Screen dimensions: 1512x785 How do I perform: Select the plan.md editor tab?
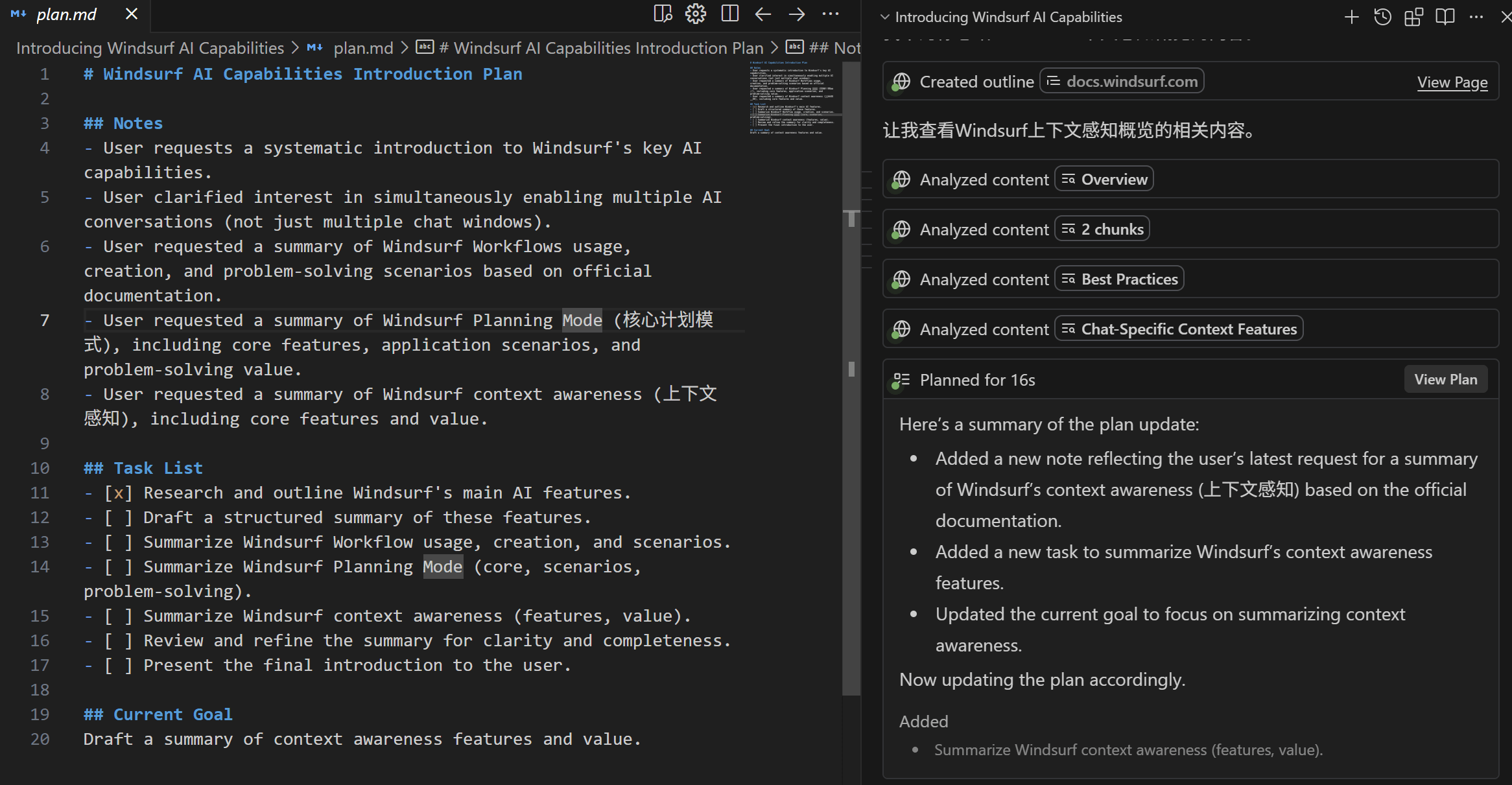[x=66, y=14]
